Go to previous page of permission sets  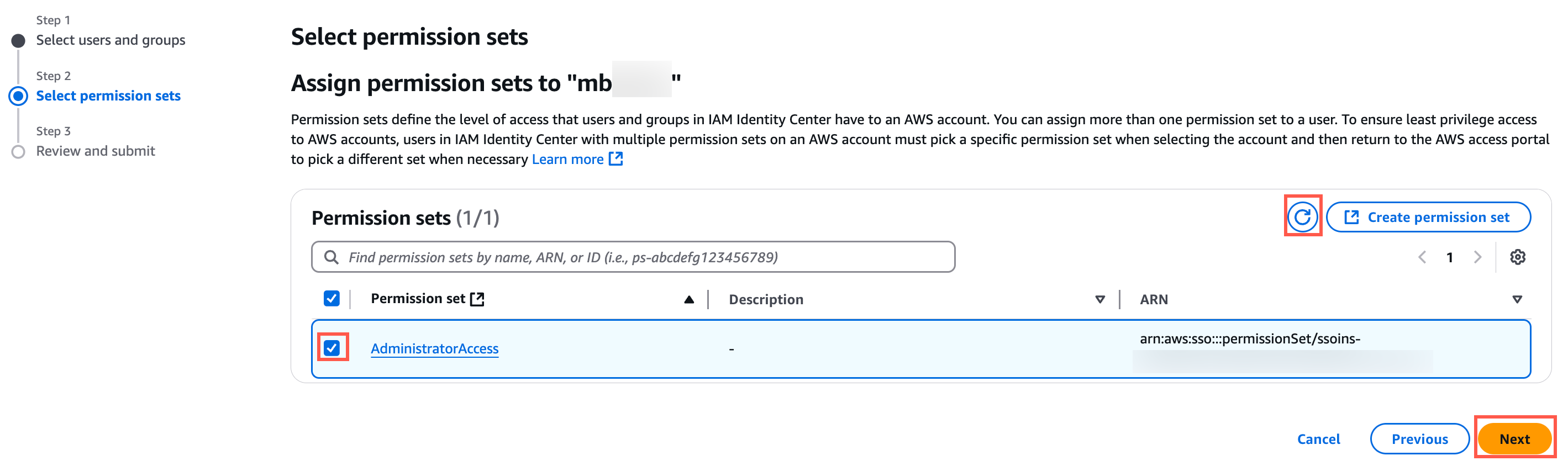pyautogui.click(x=1422, y=257)
